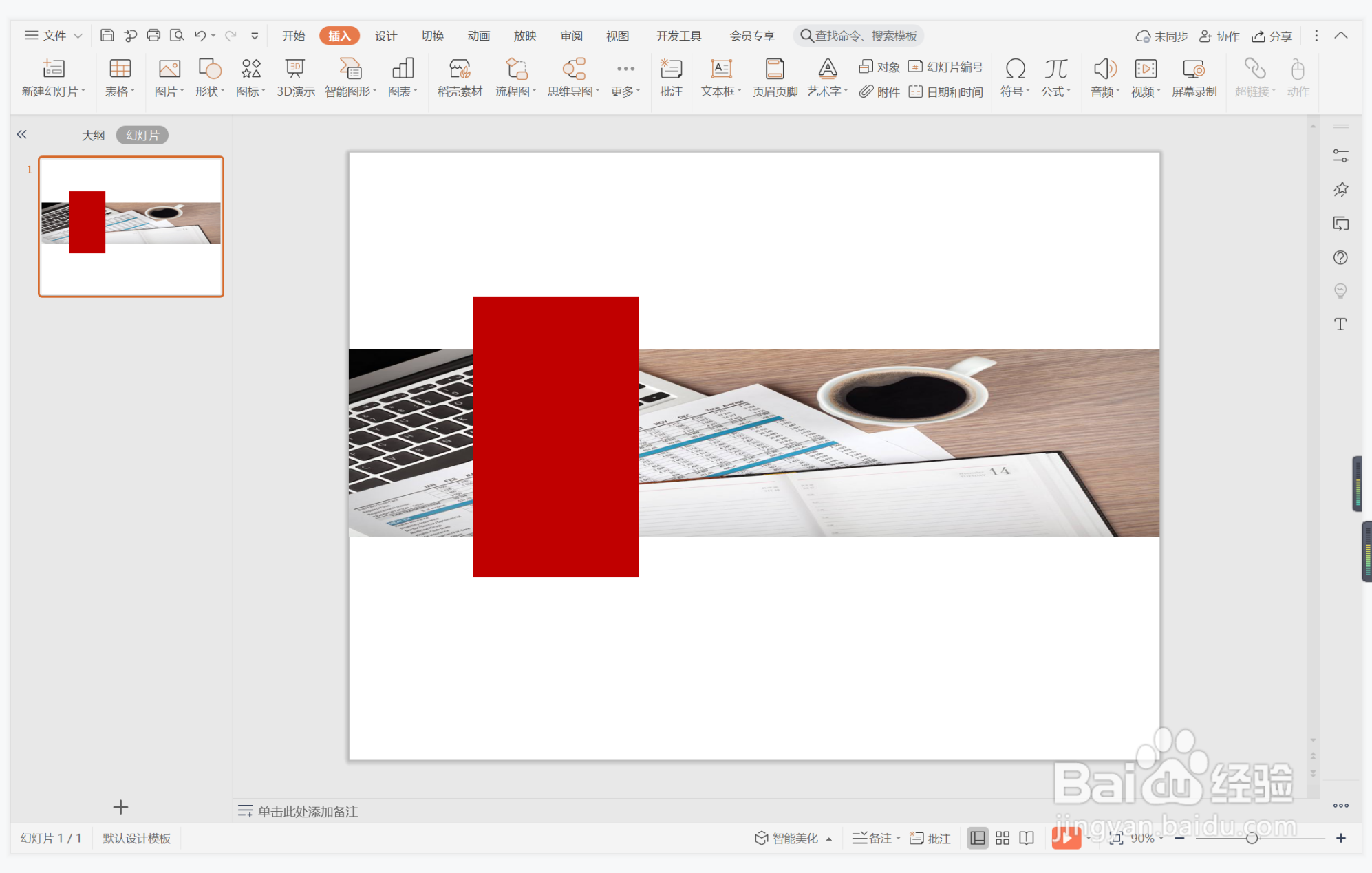1372x873 pixels.
Task: Click the save icon in quick access toolbar
Action: pos(107,35)
